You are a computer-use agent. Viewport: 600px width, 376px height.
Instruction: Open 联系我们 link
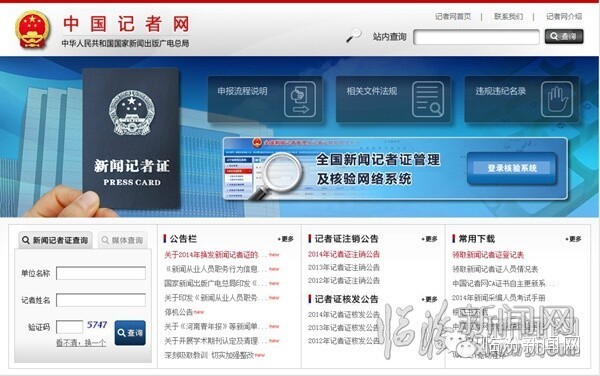coord(508,16)
